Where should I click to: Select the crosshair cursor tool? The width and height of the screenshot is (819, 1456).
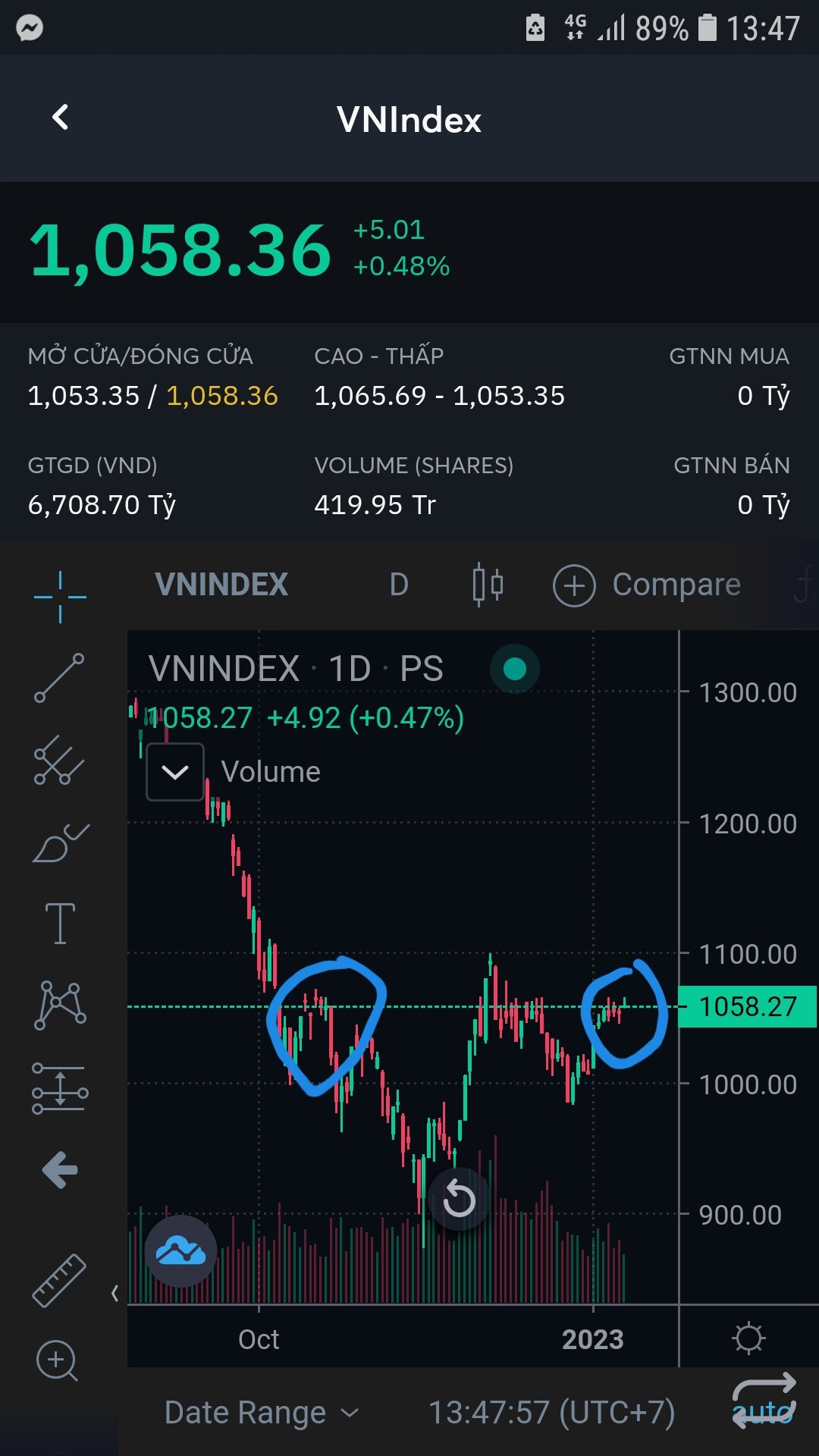(60, 597)
